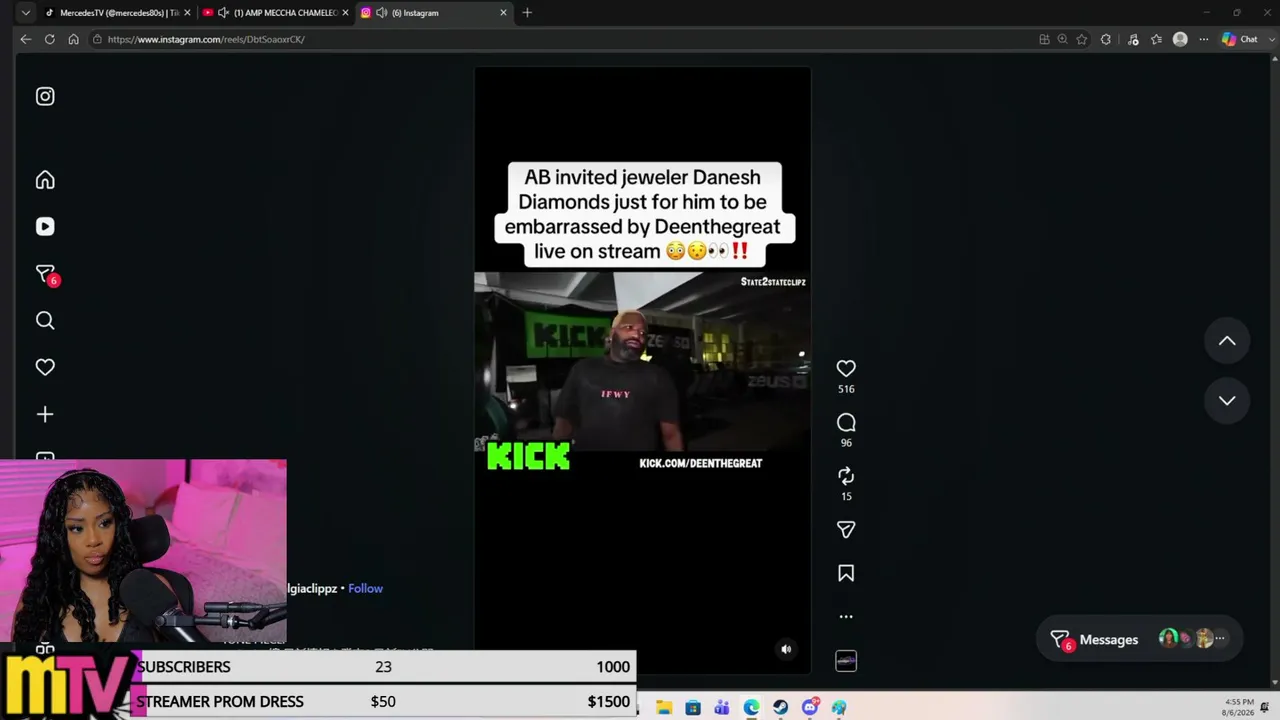Like the reel with 516 likes
Viewport: 1280px width, 720px height.
click(846, 368)
